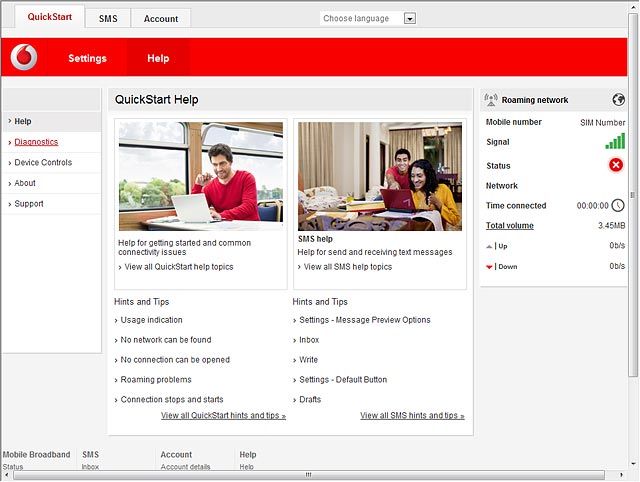This screenshot has height=482, width=640.
Task: Open the Inbox SMS hint
Action: (x=309, y=340)
